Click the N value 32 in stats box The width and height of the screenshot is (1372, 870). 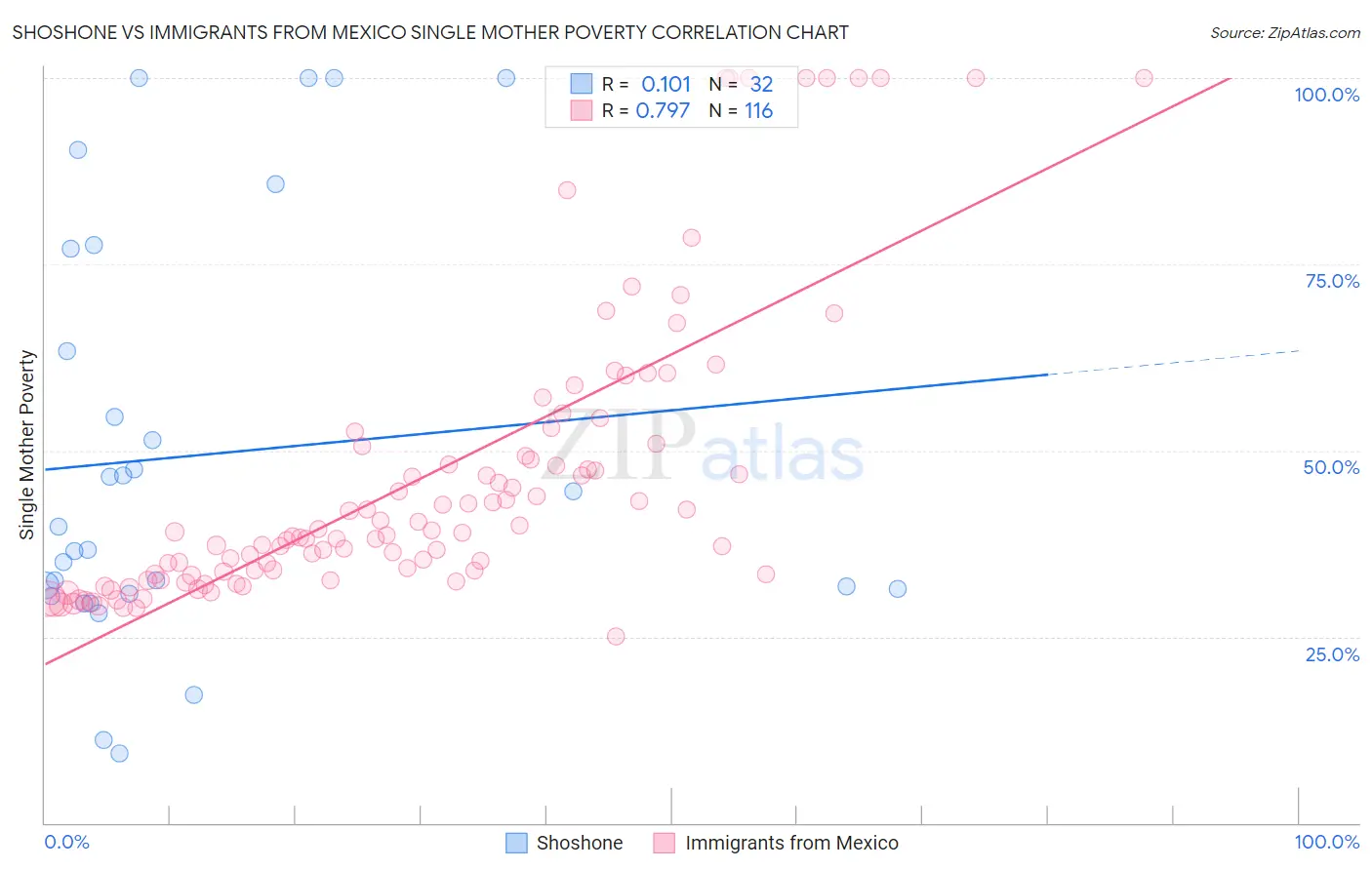pyautogui.click(x=761, y=85)
